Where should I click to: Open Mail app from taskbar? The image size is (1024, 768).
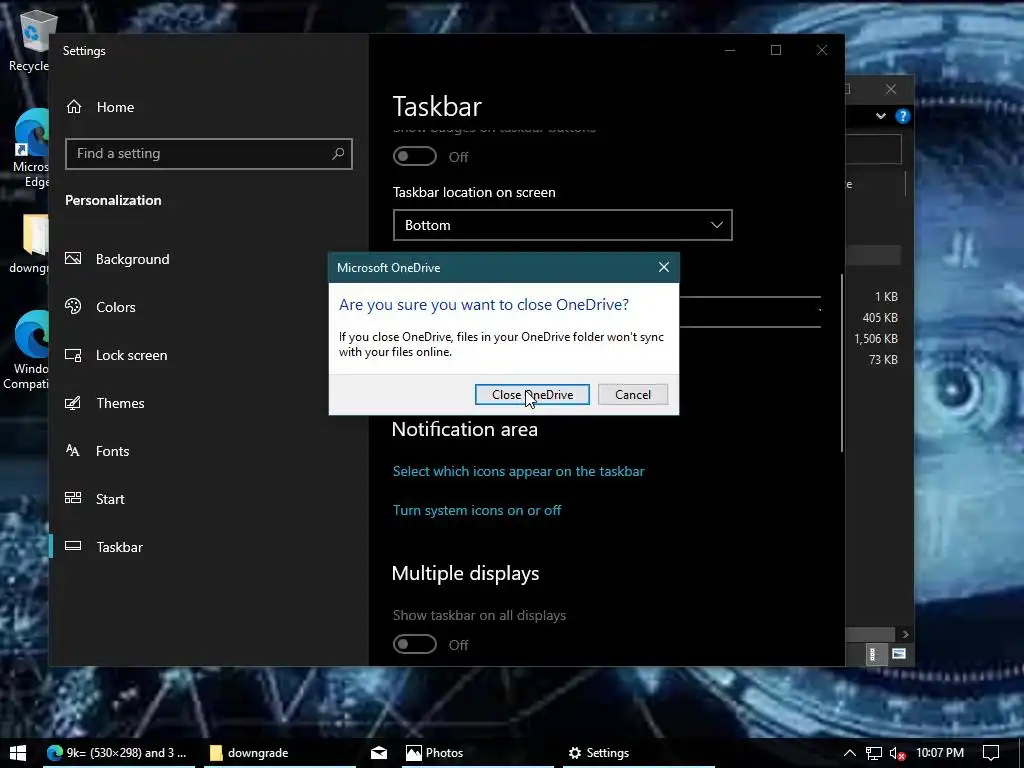coord(379,753)
